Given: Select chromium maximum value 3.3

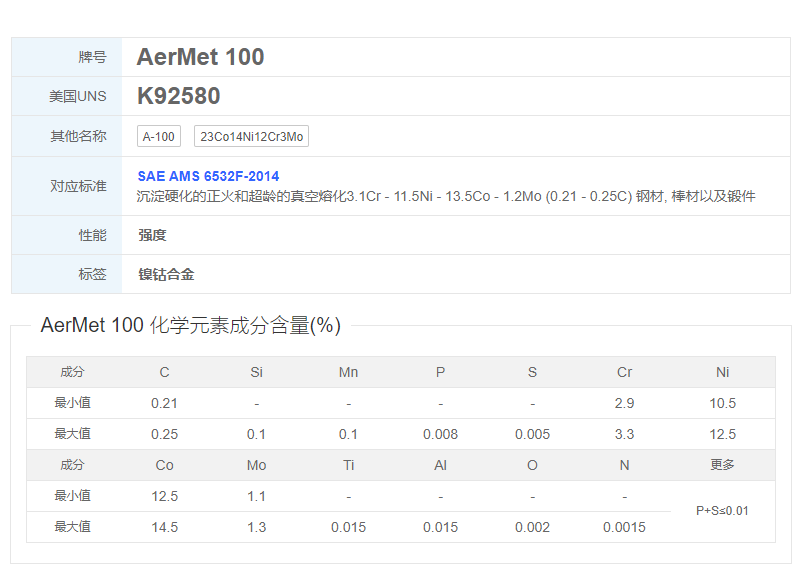Looking at the screenshot, I should coord(624,435).
